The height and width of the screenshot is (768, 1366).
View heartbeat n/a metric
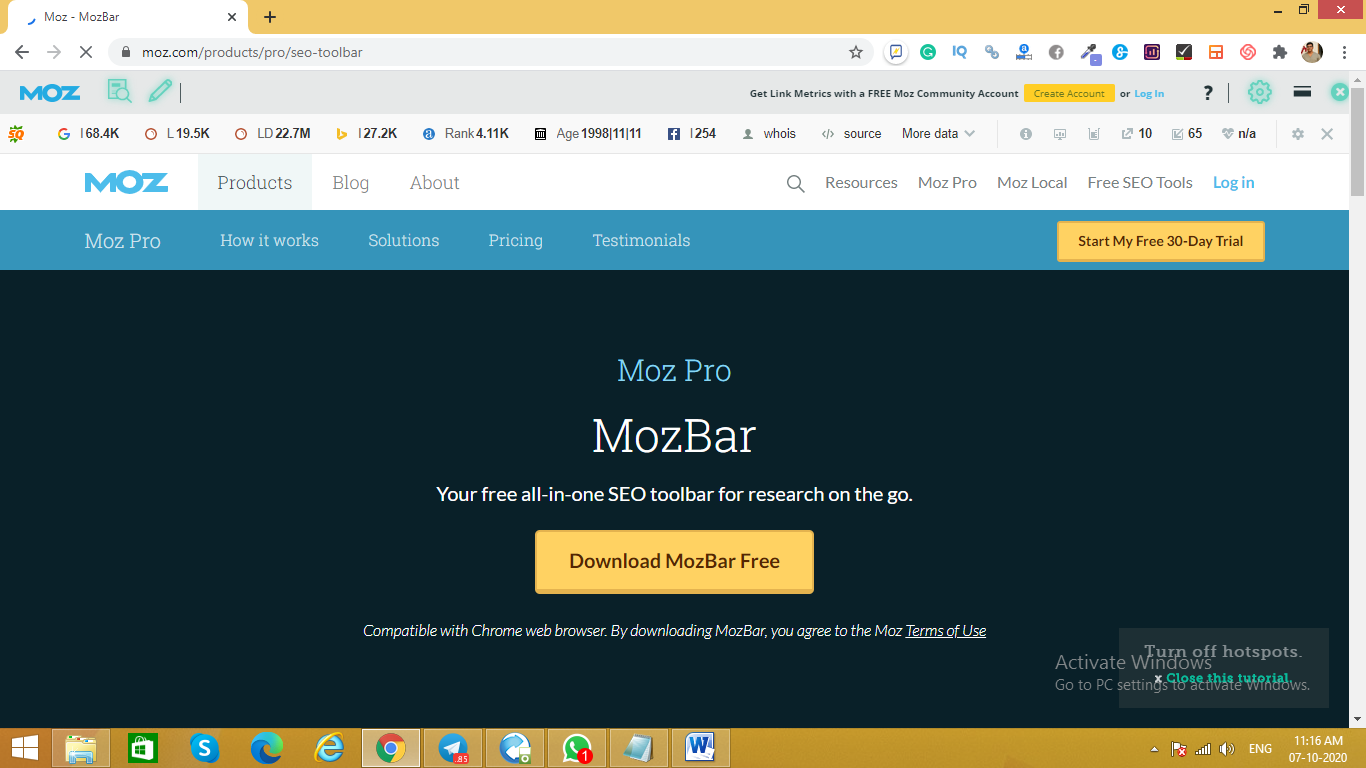1239,133
